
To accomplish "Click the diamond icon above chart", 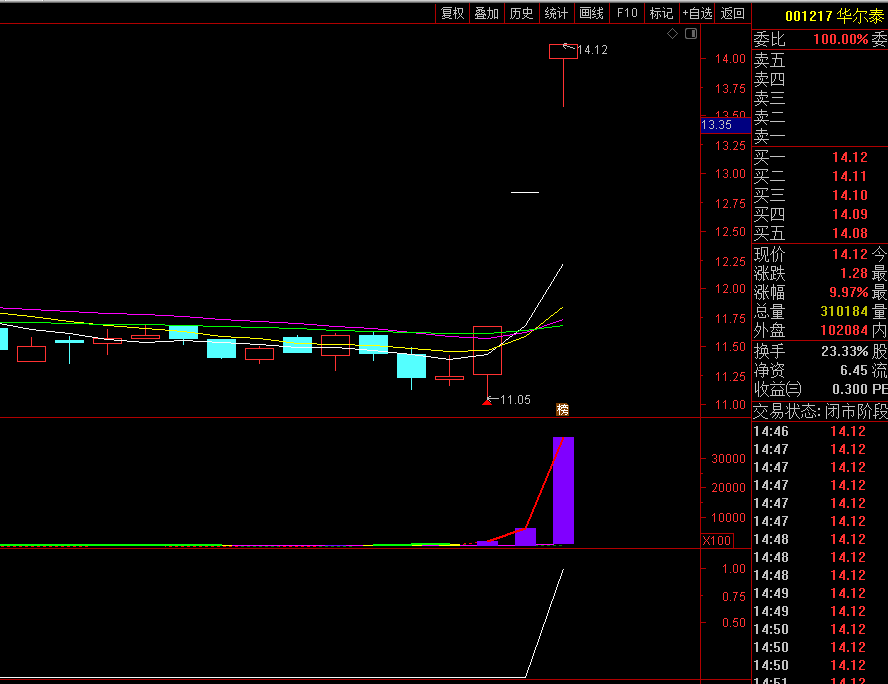I will click(672, 33).
